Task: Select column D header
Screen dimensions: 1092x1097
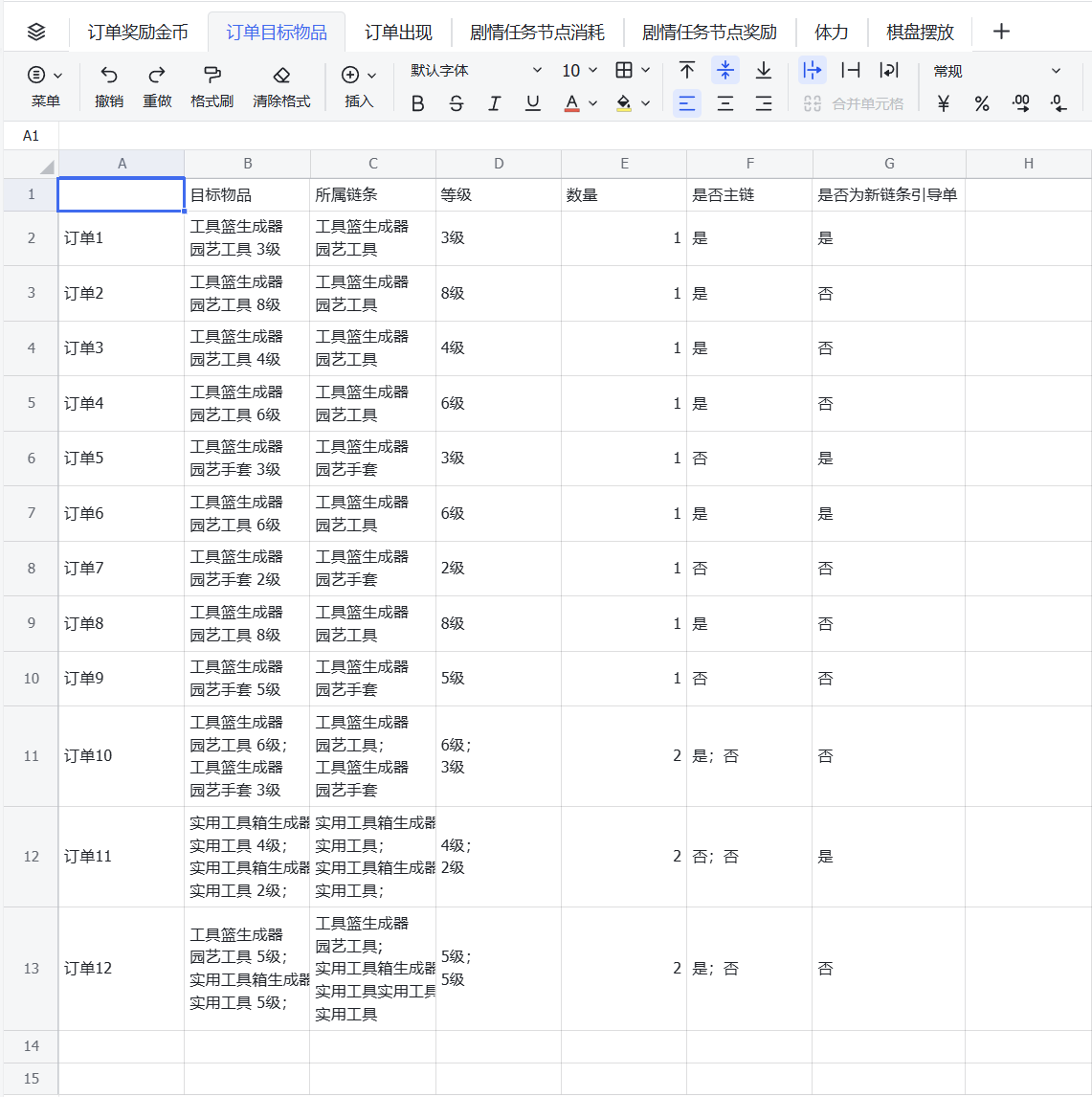Action: tap(498, 164)
